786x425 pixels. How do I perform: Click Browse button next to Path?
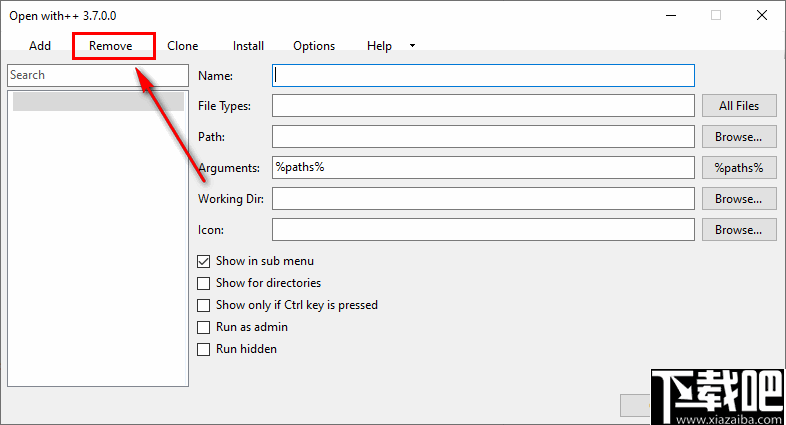[739, 137]
